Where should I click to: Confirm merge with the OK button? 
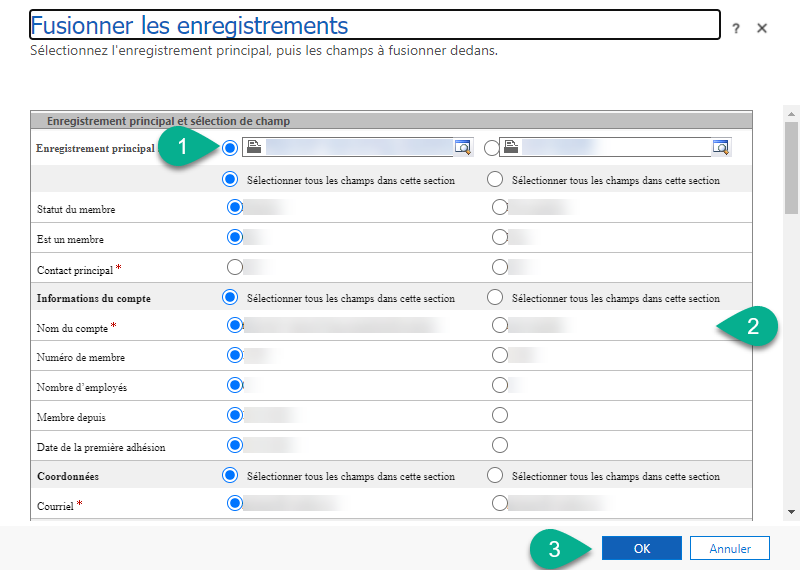click(642, 549)
